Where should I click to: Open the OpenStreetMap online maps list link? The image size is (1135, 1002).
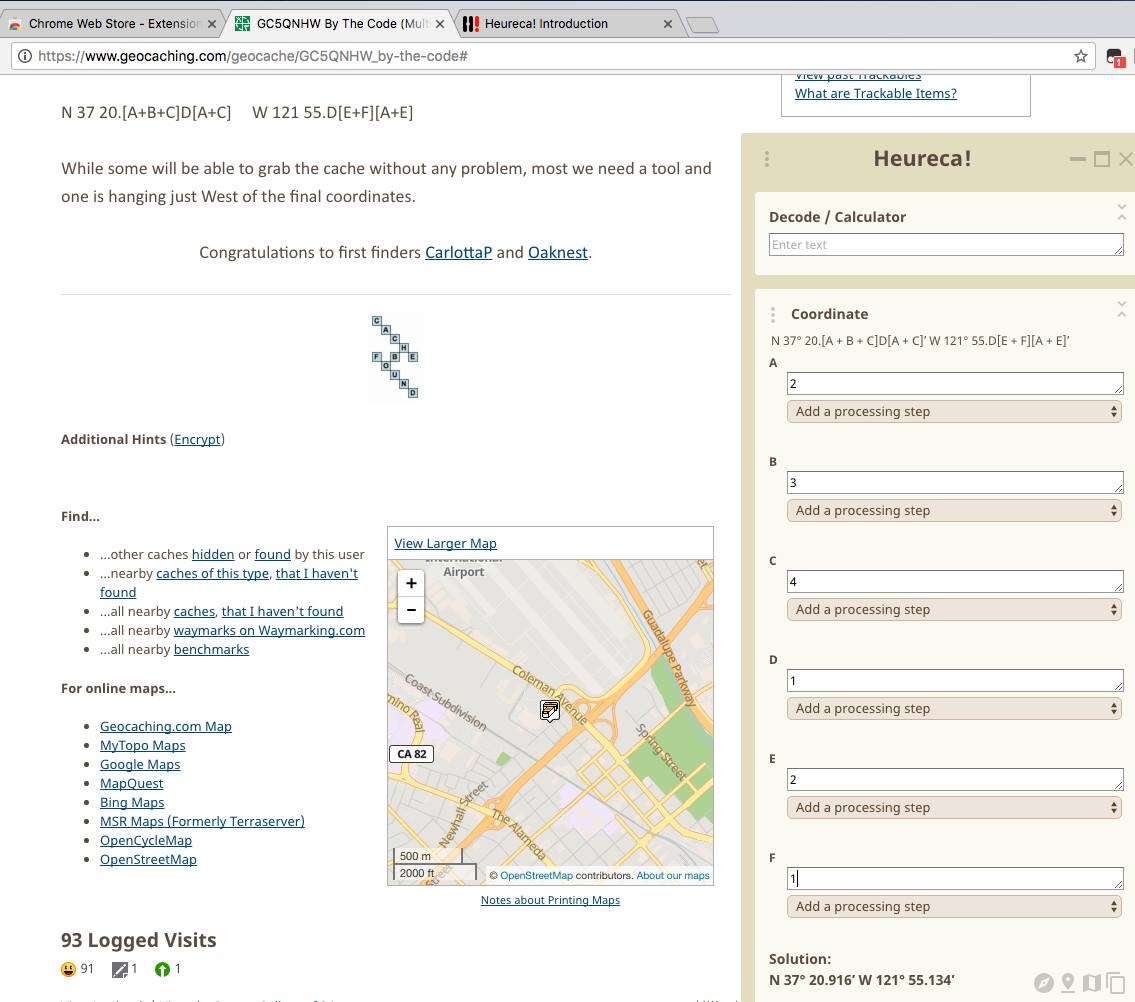(148, 859)
